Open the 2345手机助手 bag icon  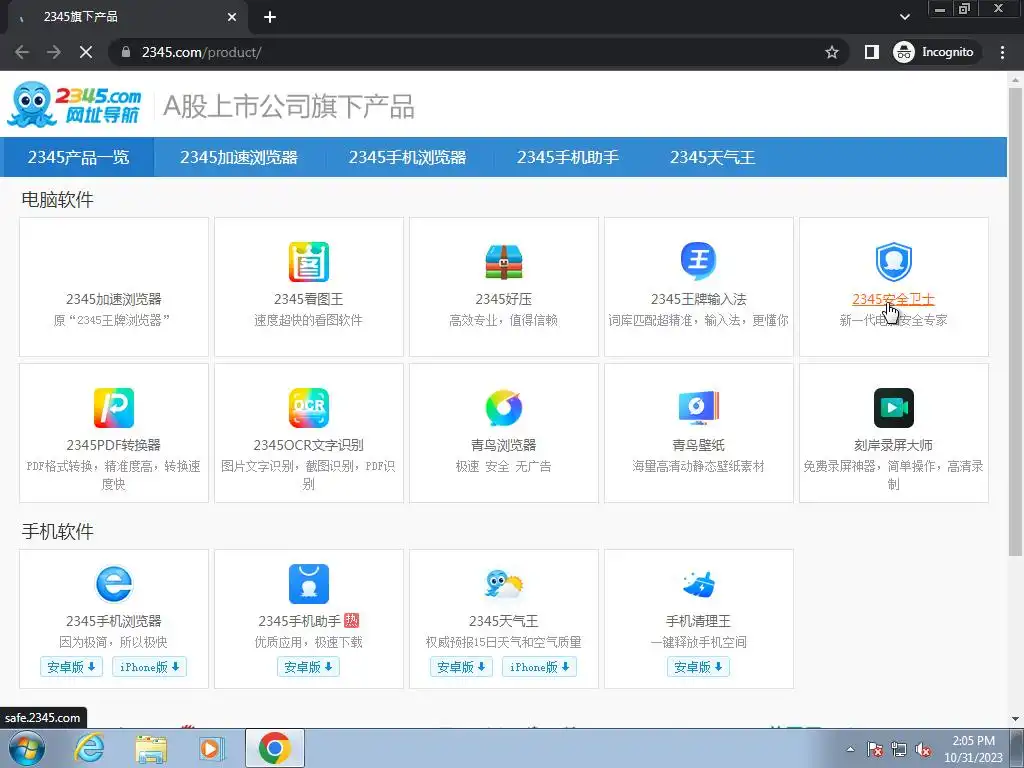[309, 583]
